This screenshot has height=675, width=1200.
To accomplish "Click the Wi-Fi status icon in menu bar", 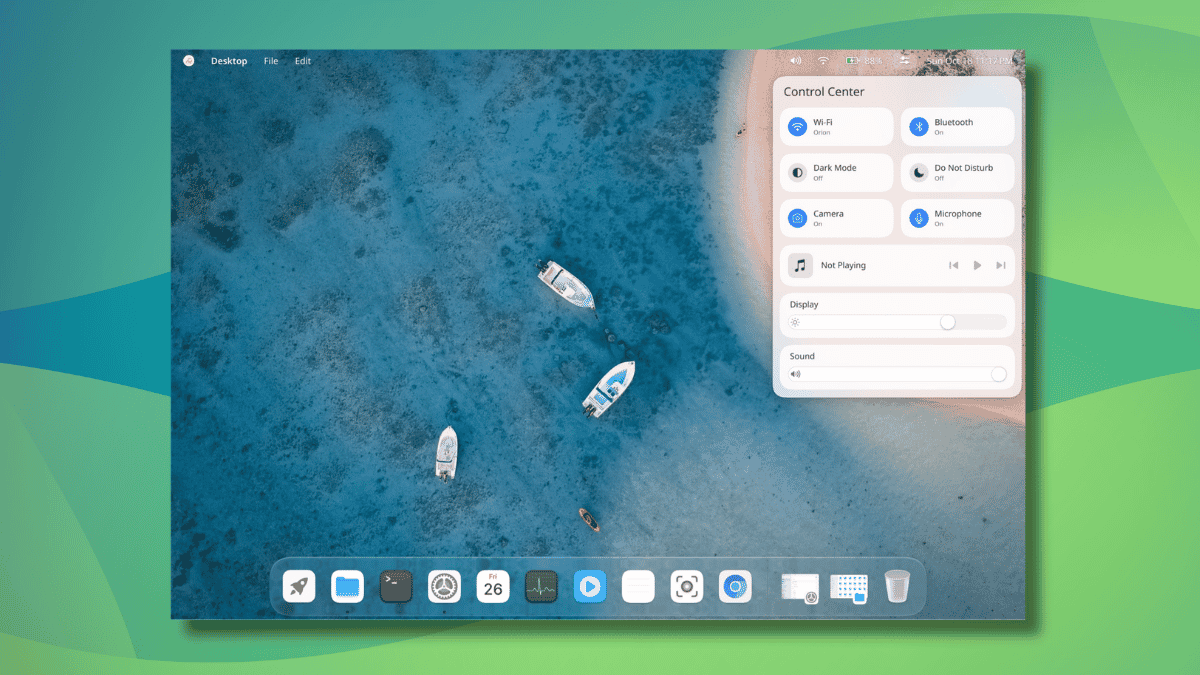I will point(823,61).
